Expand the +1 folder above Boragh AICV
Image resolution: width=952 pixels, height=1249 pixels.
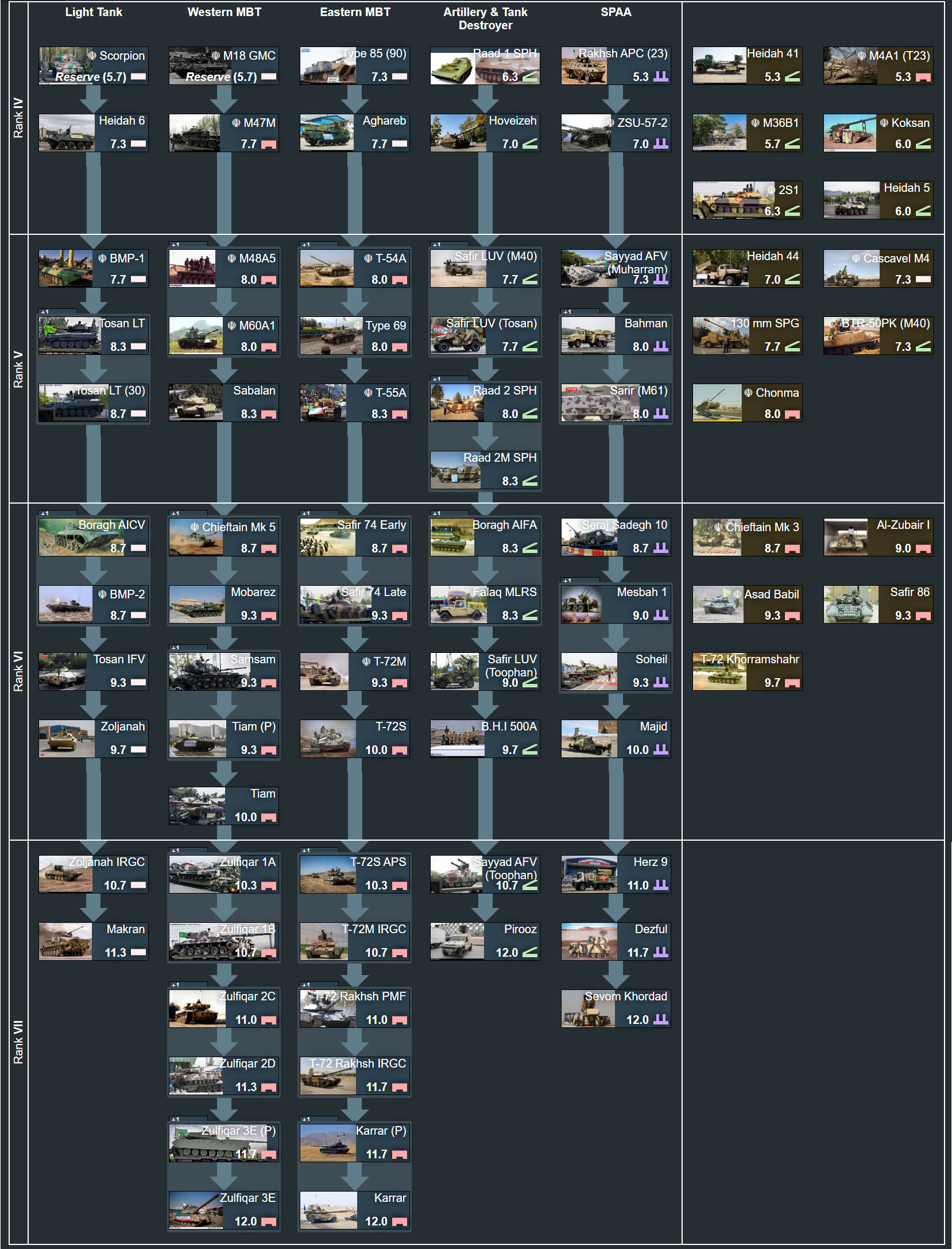(57, 513)
